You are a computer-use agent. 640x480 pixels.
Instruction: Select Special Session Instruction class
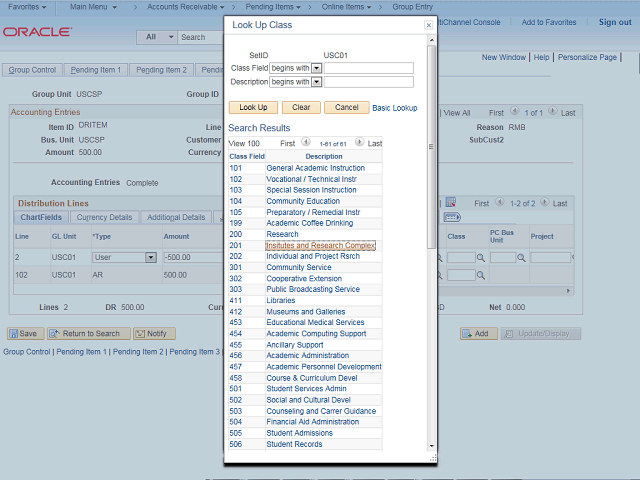[311, 190]
